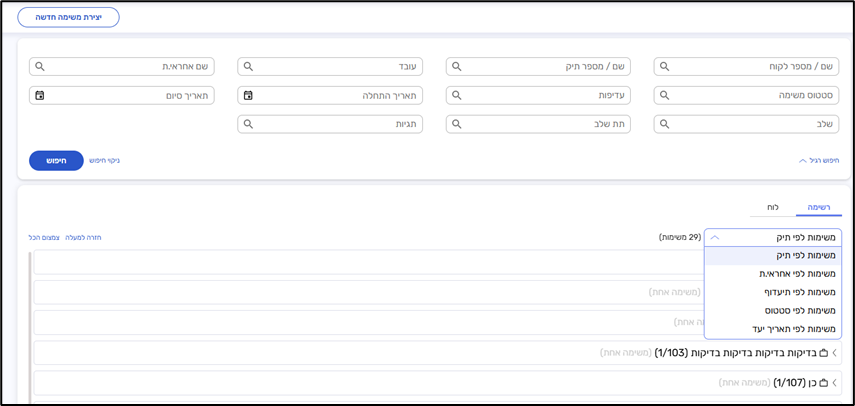Screen dimensions: 855x406
Task: Click search icon in case name/number field
Action: [456, 67]
